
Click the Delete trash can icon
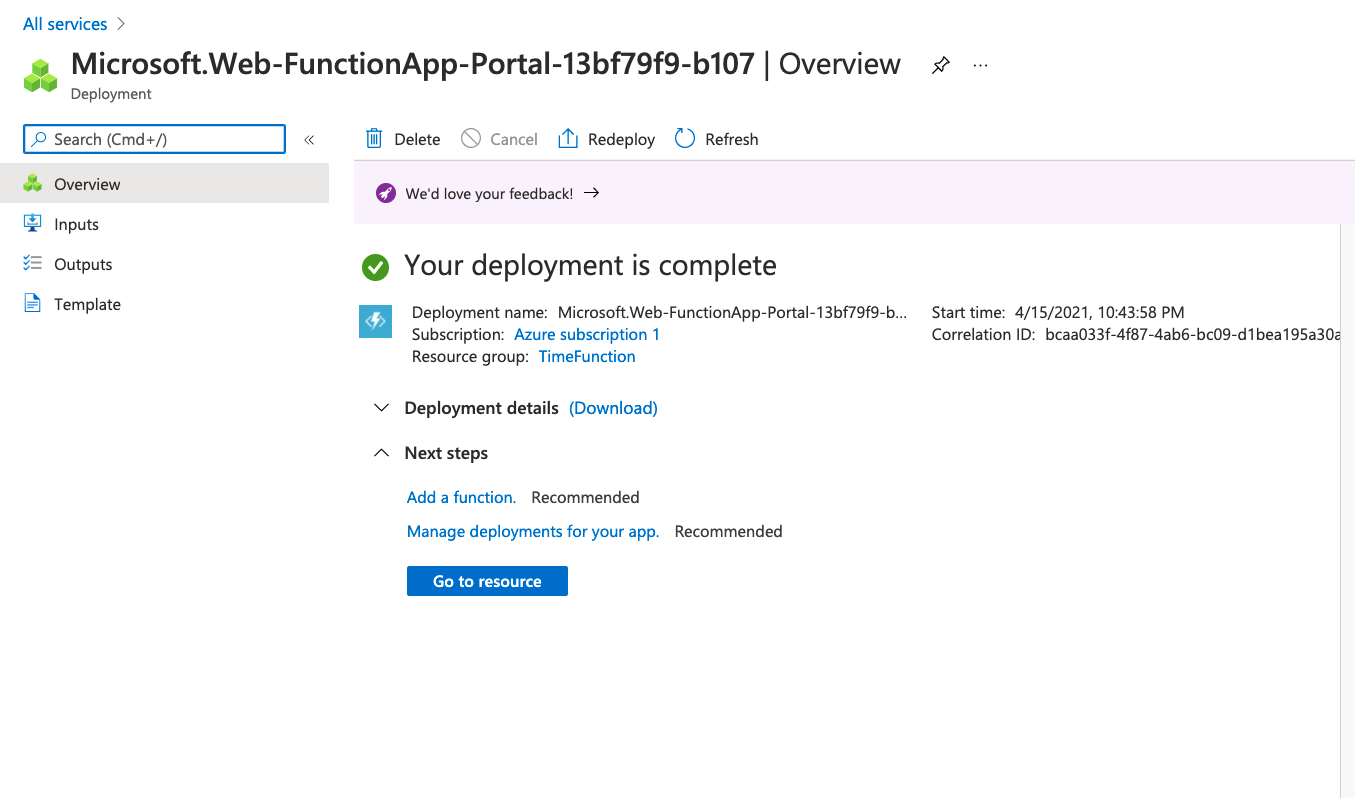pyautogui.click(x=374, y=138)
